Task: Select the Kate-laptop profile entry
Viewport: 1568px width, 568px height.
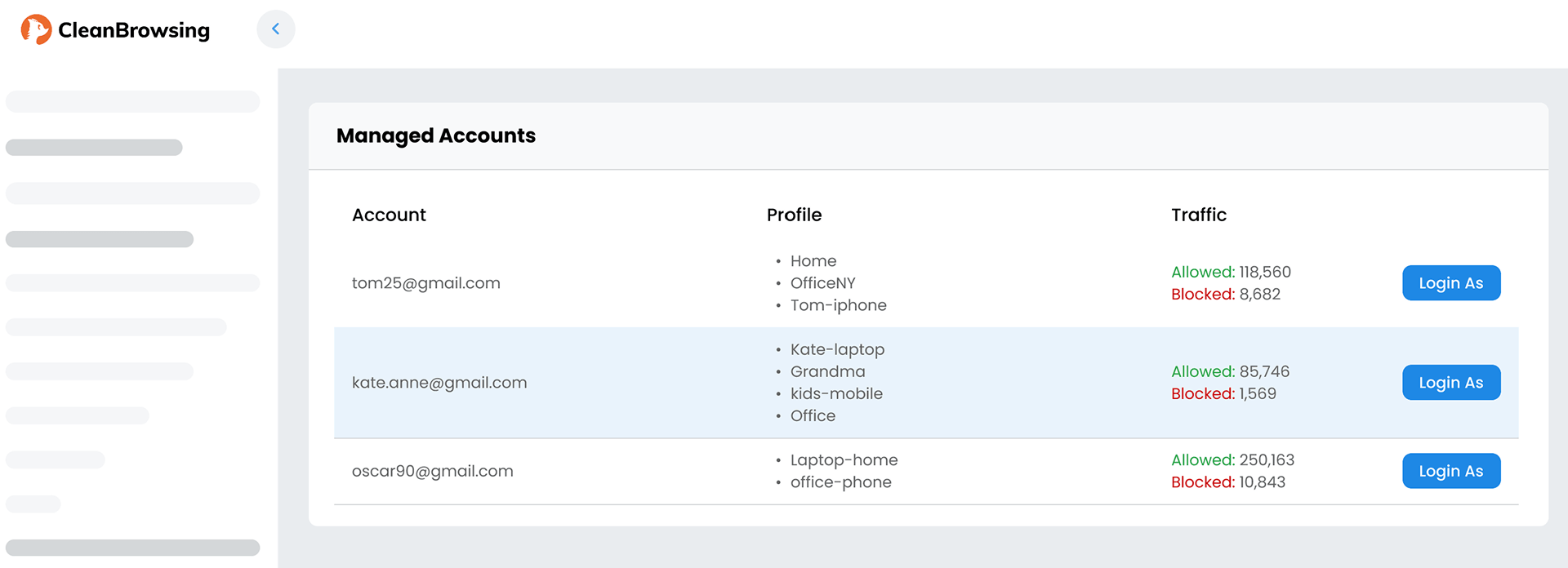Action: (837, 349)
